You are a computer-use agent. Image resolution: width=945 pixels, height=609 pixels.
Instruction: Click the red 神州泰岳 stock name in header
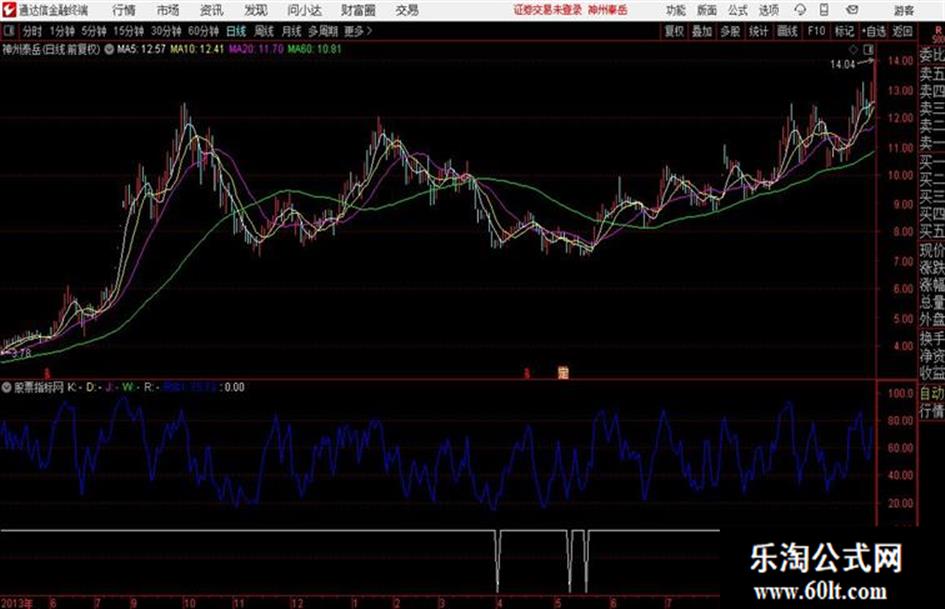coord(608,10)
